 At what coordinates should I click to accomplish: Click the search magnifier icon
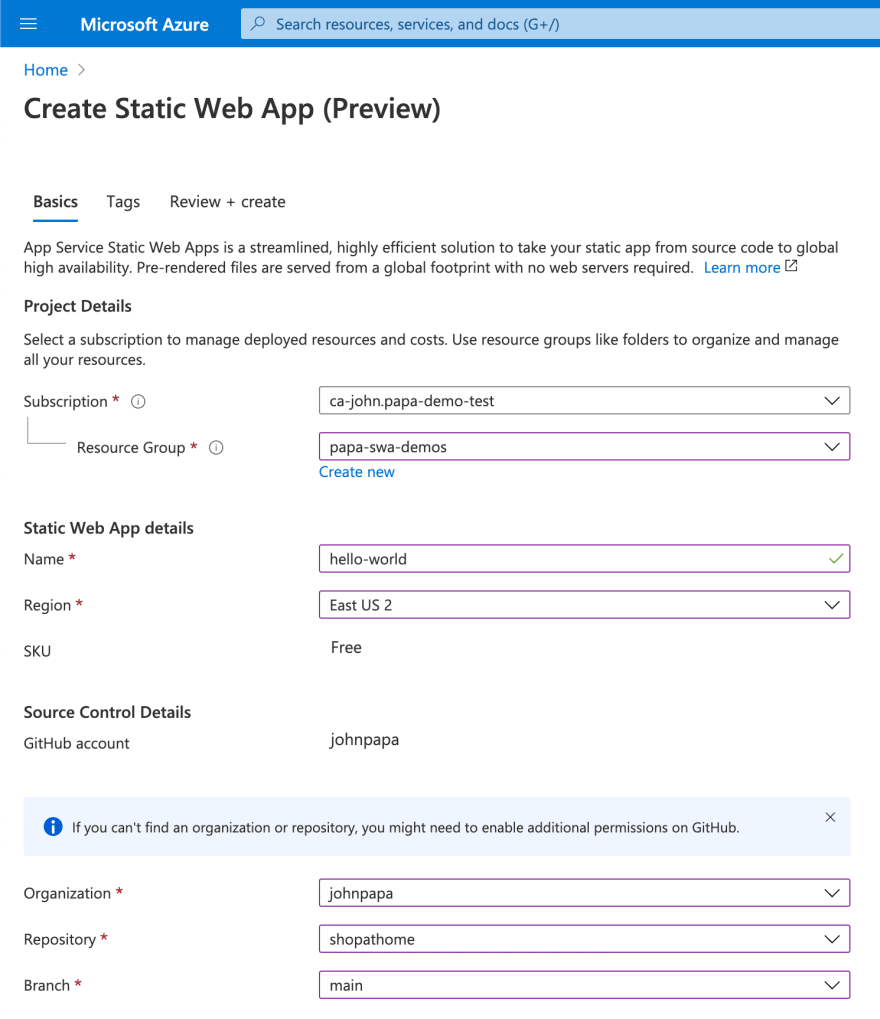258,24
